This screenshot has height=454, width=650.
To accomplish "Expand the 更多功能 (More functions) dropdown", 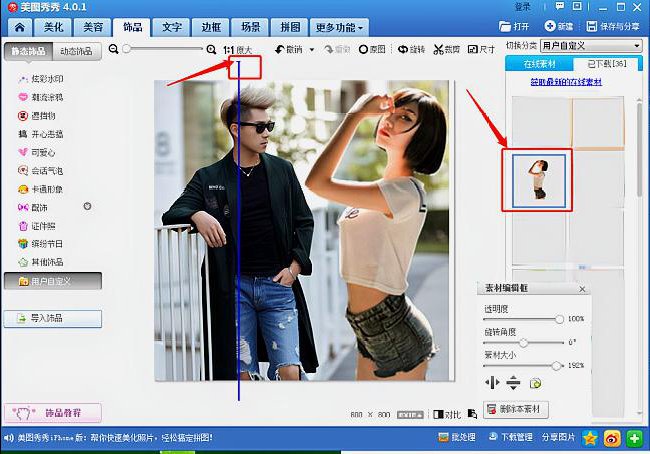I will pos(339,27).
